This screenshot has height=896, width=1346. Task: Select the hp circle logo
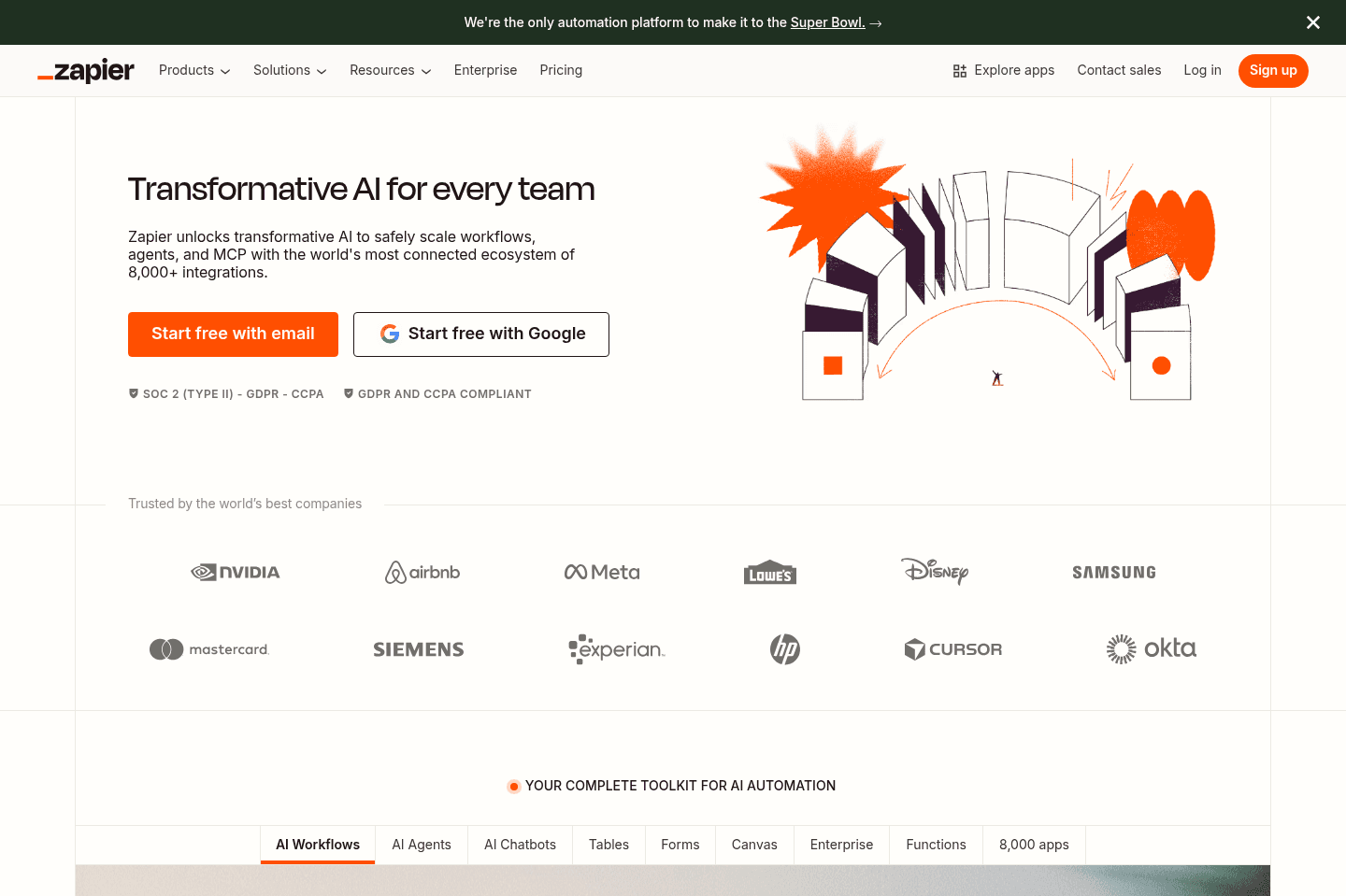785,648
